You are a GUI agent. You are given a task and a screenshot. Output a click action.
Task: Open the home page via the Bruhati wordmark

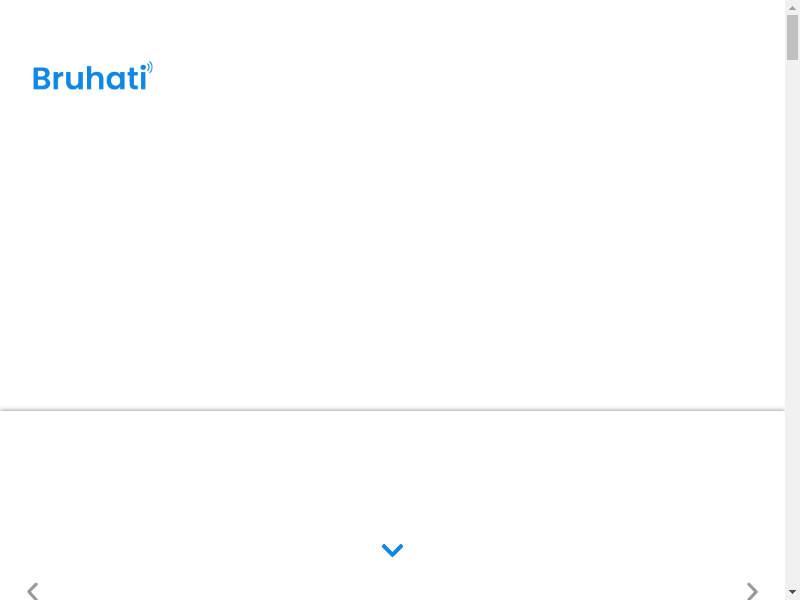tap(90, 78)
